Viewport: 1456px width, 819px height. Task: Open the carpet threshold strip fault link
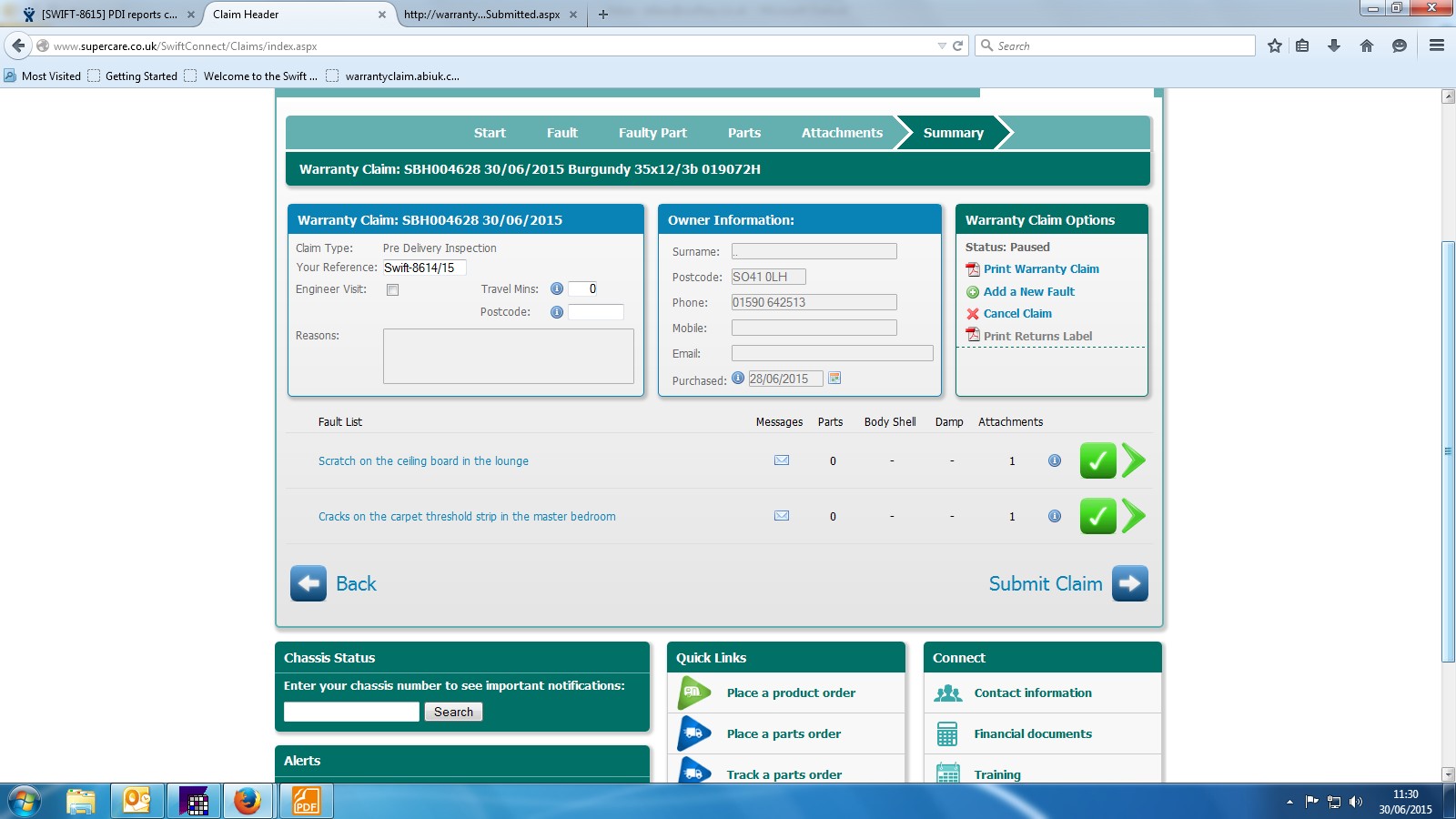[x=467, y=517]
